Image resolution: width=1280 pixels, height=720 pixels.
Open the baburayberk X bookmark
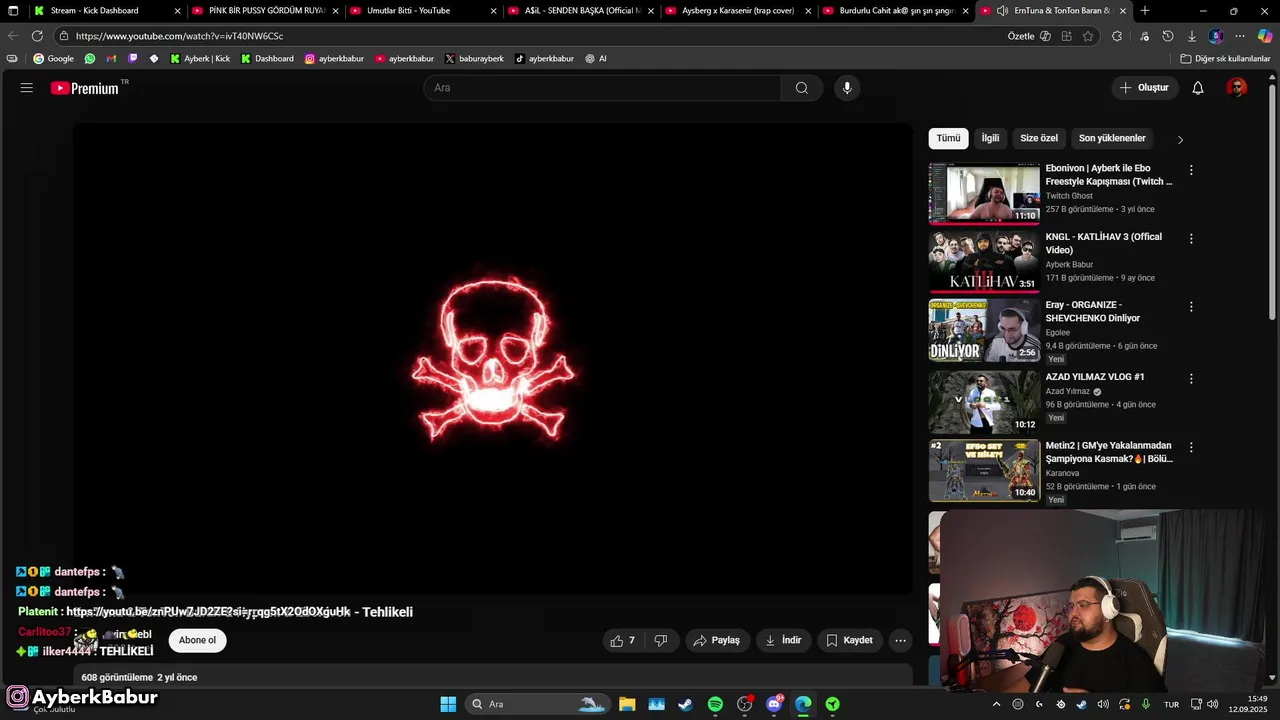pyautogui.click(x=474, y=59)
